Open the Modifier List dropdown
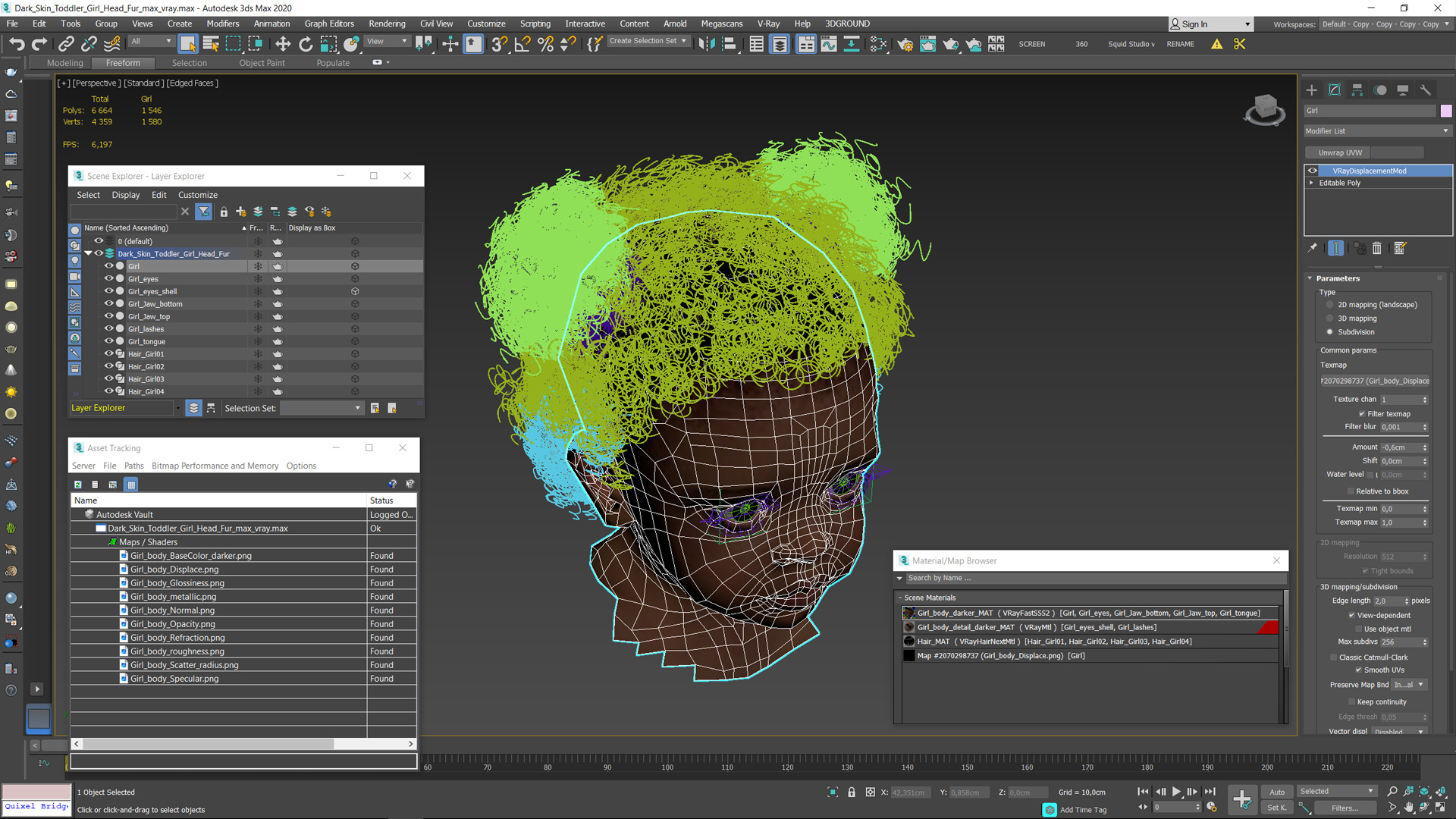Screen dimensions: 1456x819 (x=1377, y=131)
